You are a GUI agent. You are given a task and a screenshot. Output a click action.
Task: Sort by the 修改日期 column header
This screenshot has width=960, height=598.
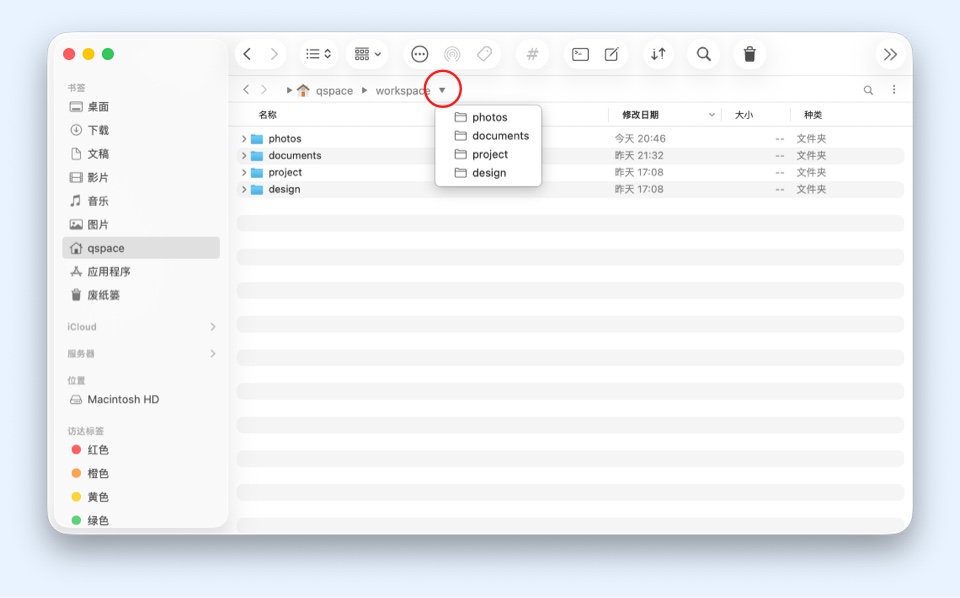click(641, 115)
